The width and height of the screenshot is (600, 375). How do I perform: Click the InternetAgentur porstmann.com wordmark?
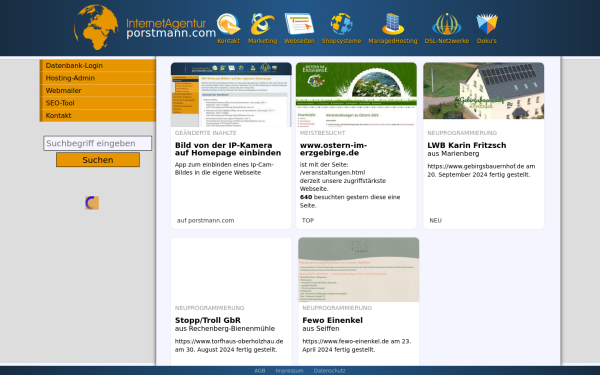coord(171,29)
